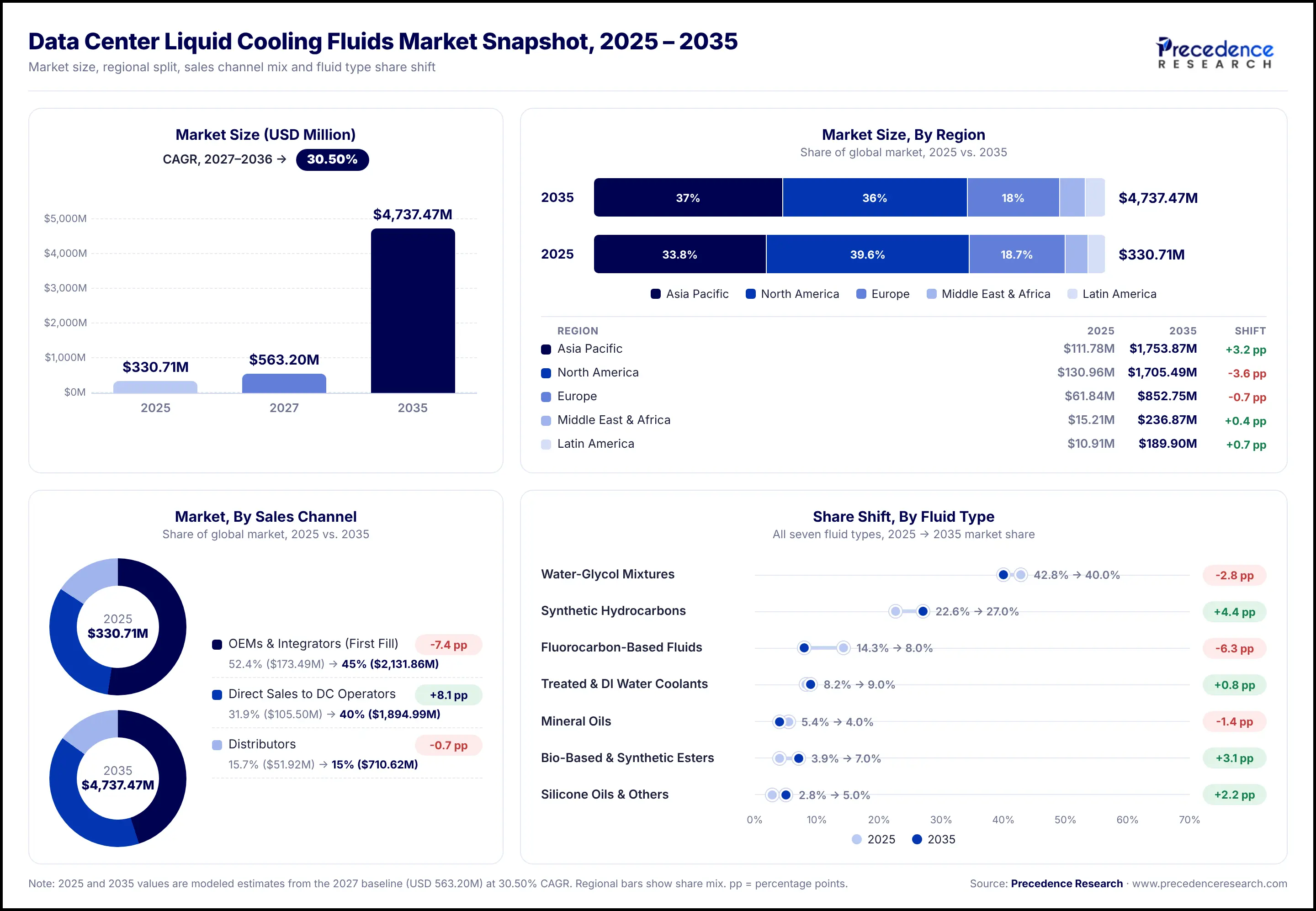Screen dimensions: 1316x911
Task: Click Asia Pacific legend swatch under regional bars
Action: (x=655, y=294)
